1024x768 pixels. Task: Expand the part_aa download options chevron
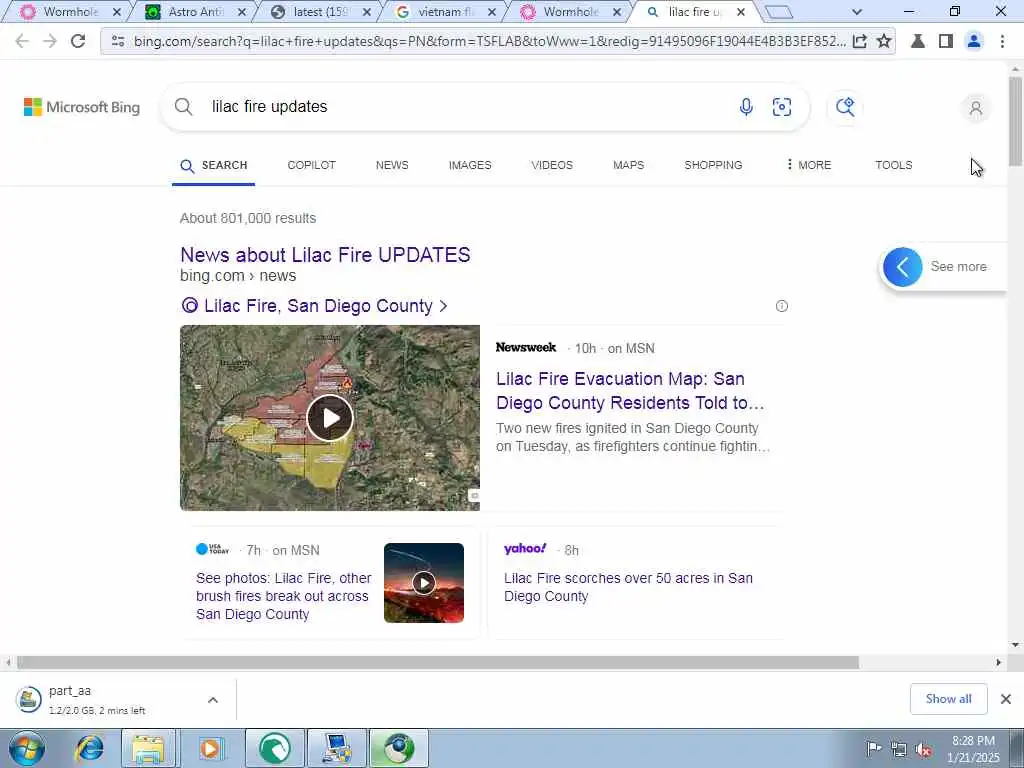pos(213,699)
